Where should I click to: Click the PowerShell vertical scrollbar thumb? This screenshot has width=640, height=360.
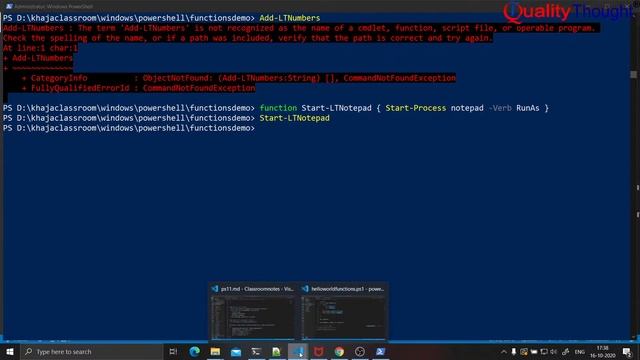pyautogui.click(x=633, y=74)
